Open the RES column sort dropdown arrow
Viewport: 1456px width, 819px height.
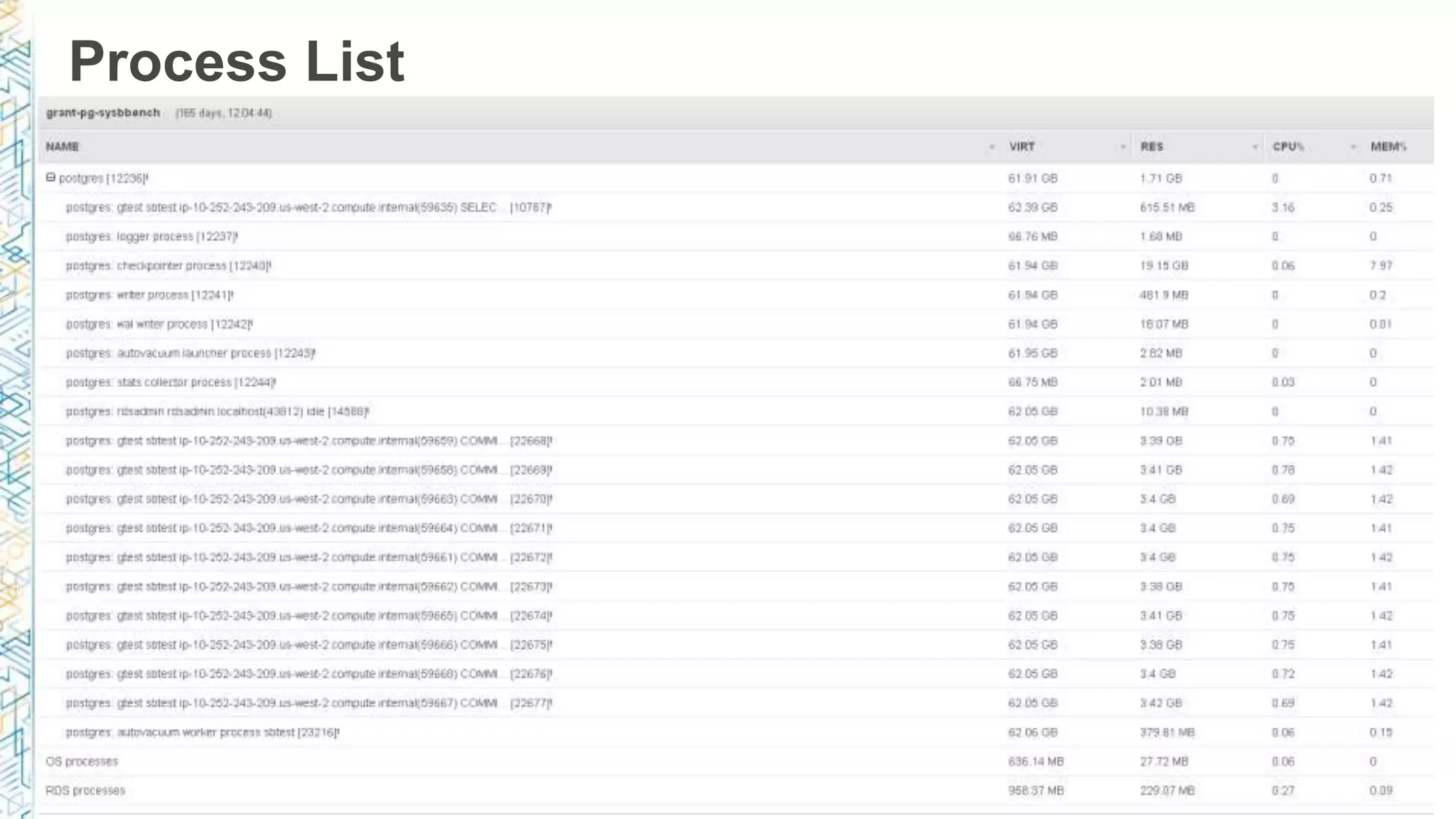point(1255,147)
